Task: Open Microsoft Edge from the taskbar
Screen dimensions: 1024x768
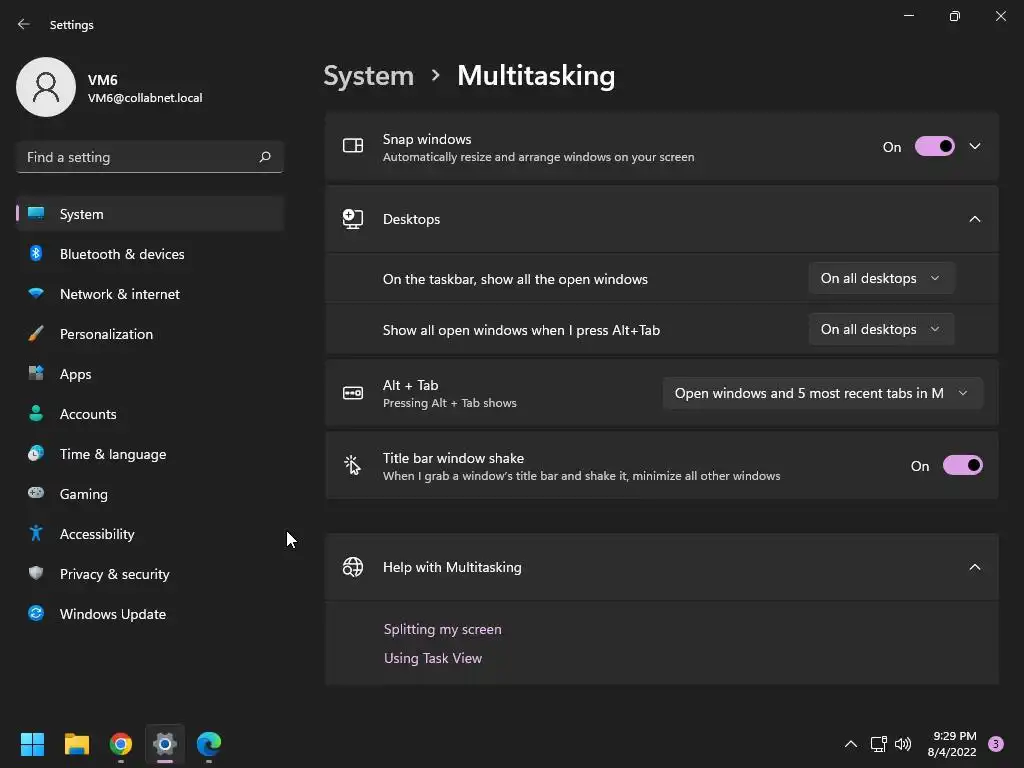Action: point(209,744)
